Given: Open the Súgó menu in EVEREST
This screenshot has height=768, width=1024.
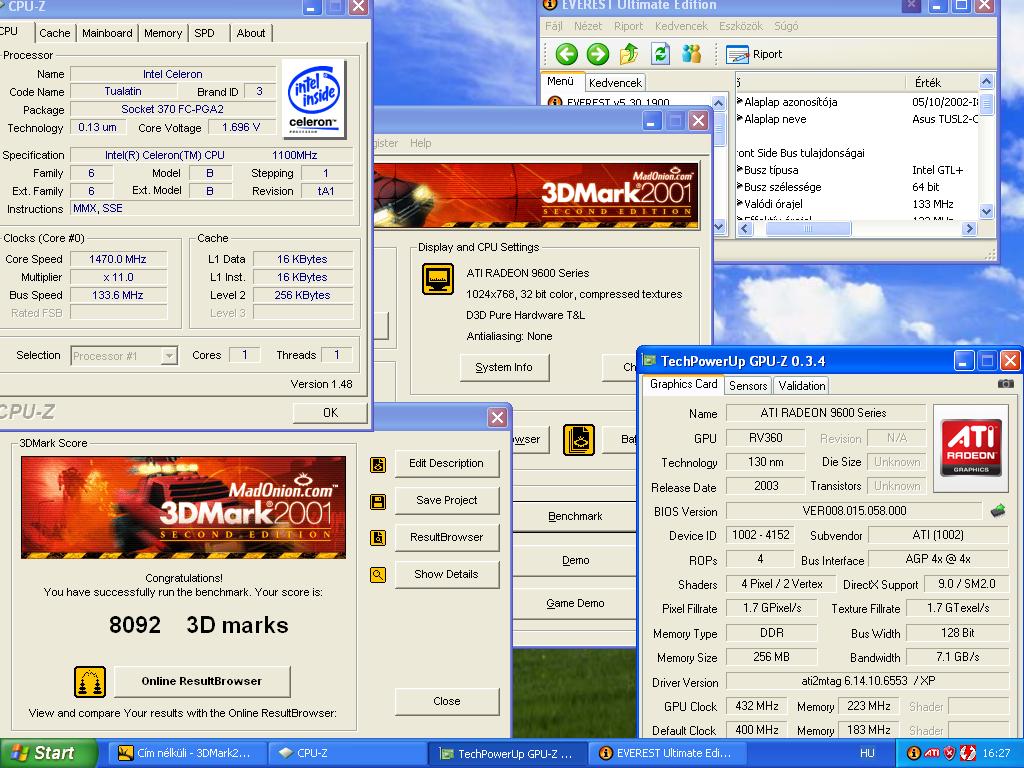Looking at the screenshot, I should point(786,26).
